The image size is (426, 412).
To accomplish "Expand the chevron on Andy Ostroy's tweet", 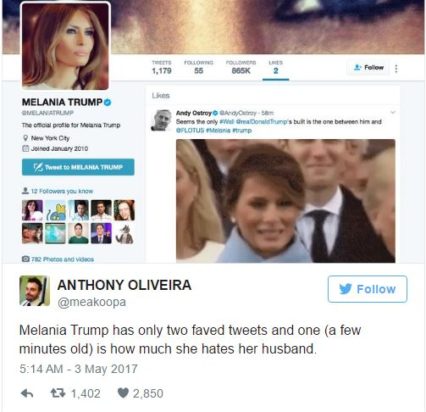I will click(x=393, y=113).
